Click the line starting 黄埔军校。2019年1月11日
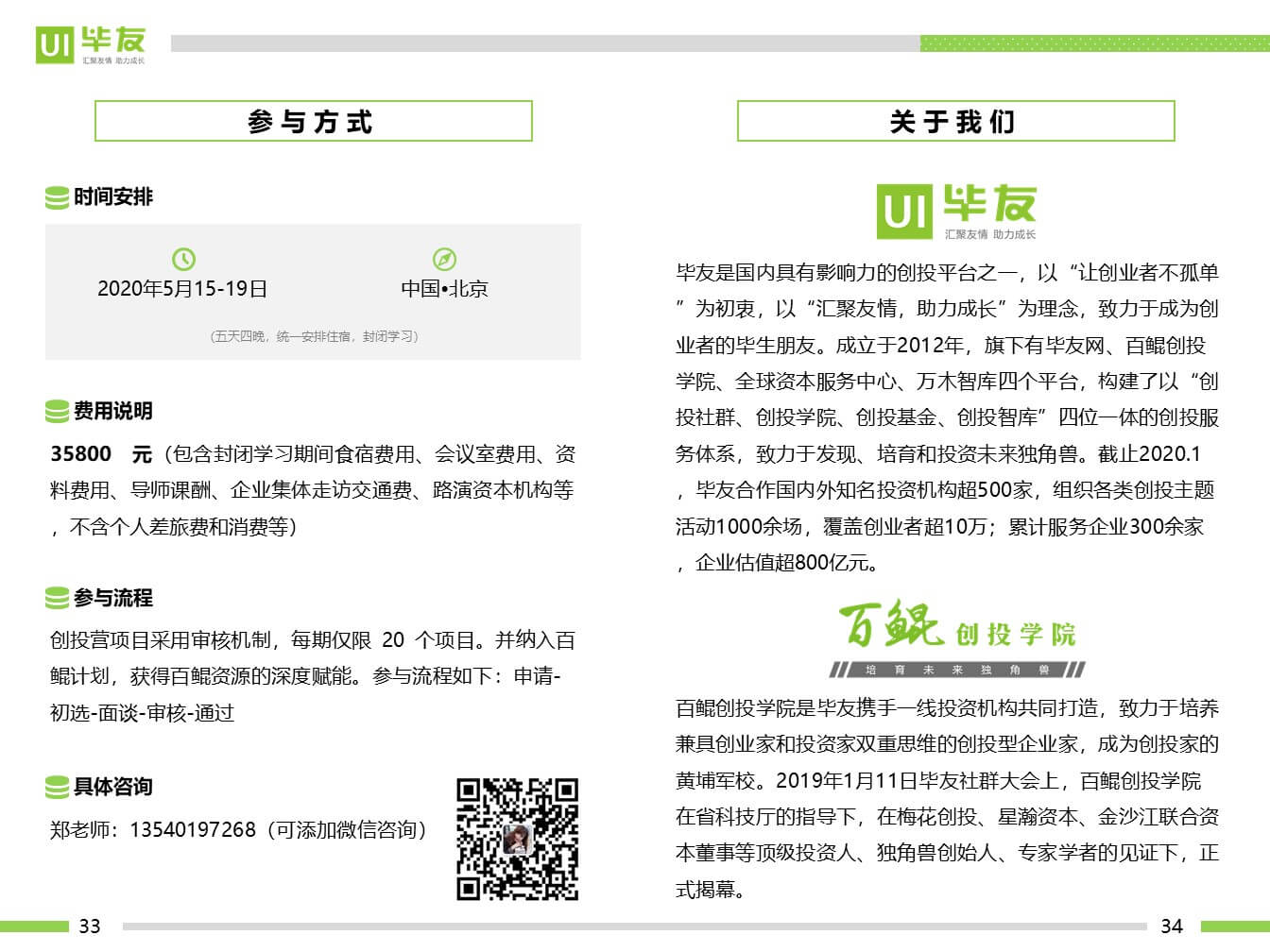This screenshot has height=952, width=1270. click(x=938, y=781)
